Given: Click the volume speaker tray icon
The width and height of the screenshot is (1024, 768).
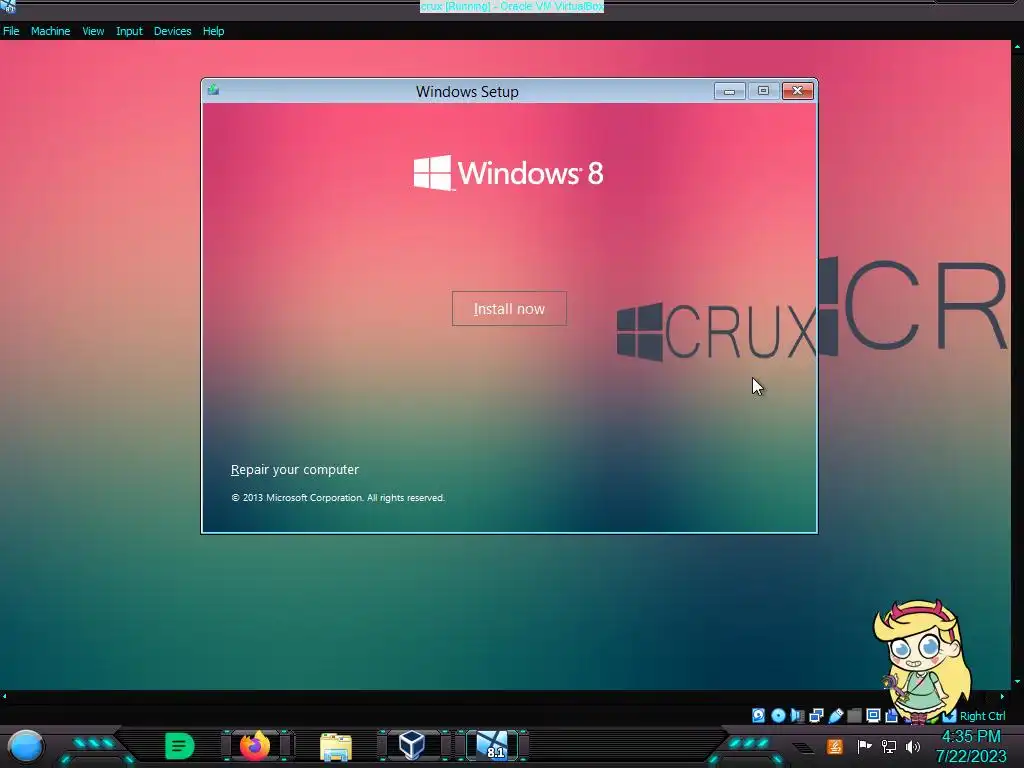Looking at the screenshot, I should (912, 746).
